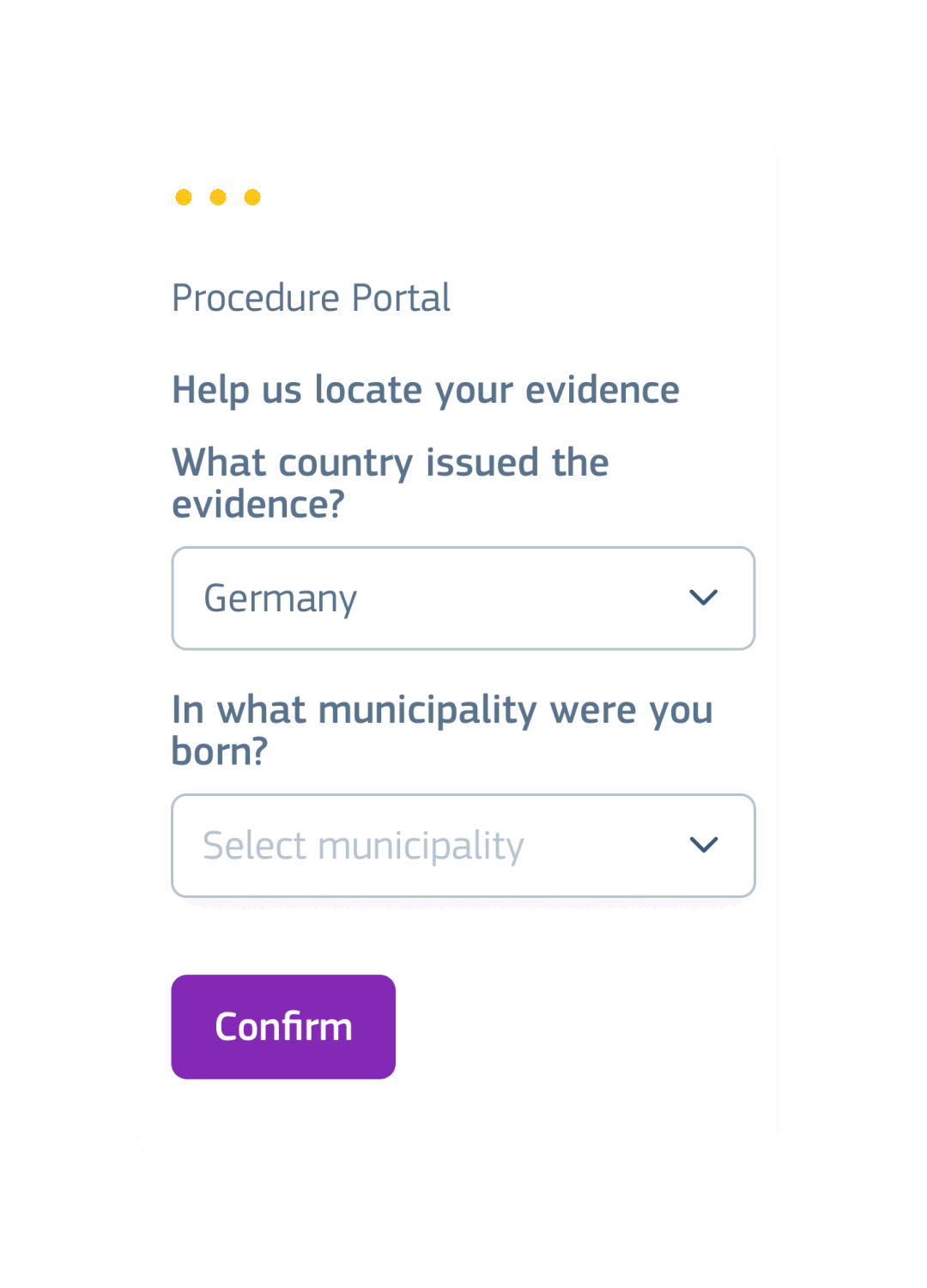
Task: Click the middle yellow dot
Action: pyautogui.click(x=218, y=197)
